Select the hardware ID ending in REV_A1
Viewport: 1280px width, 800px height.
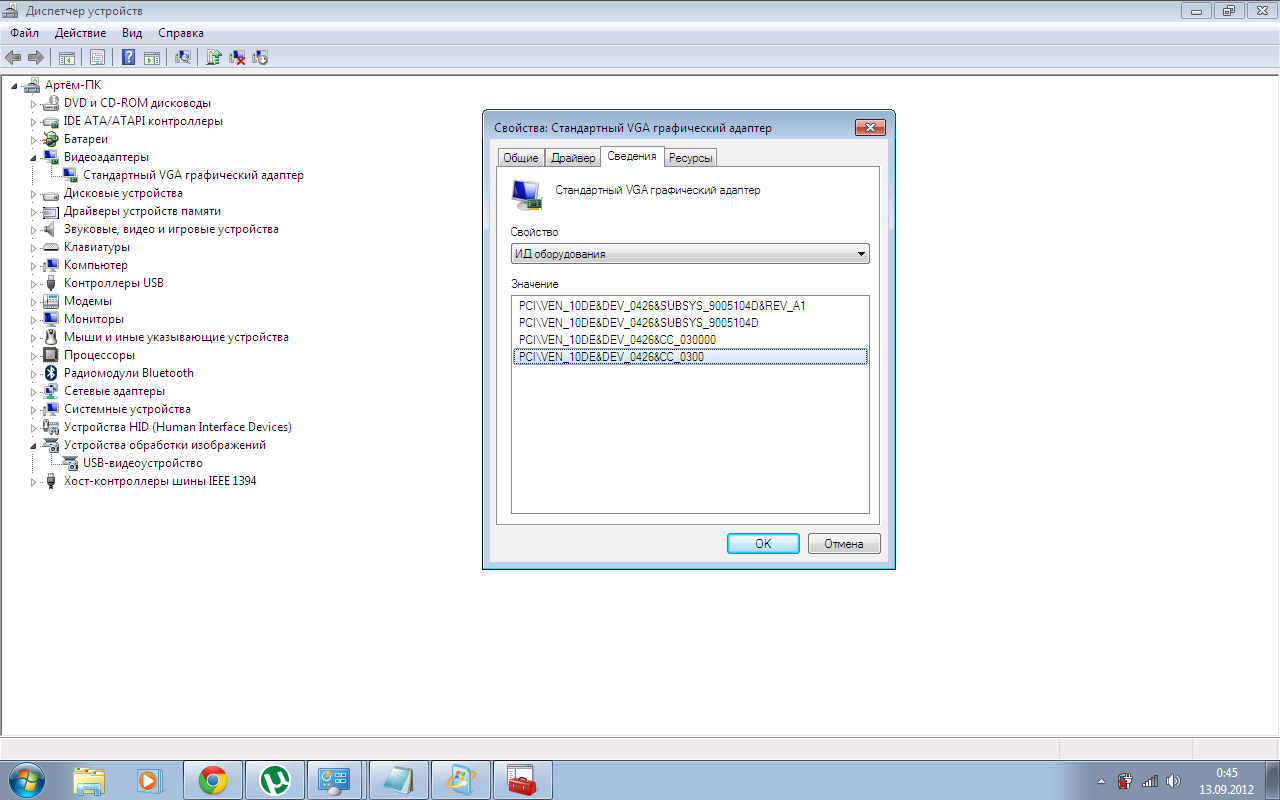(662, 306)
